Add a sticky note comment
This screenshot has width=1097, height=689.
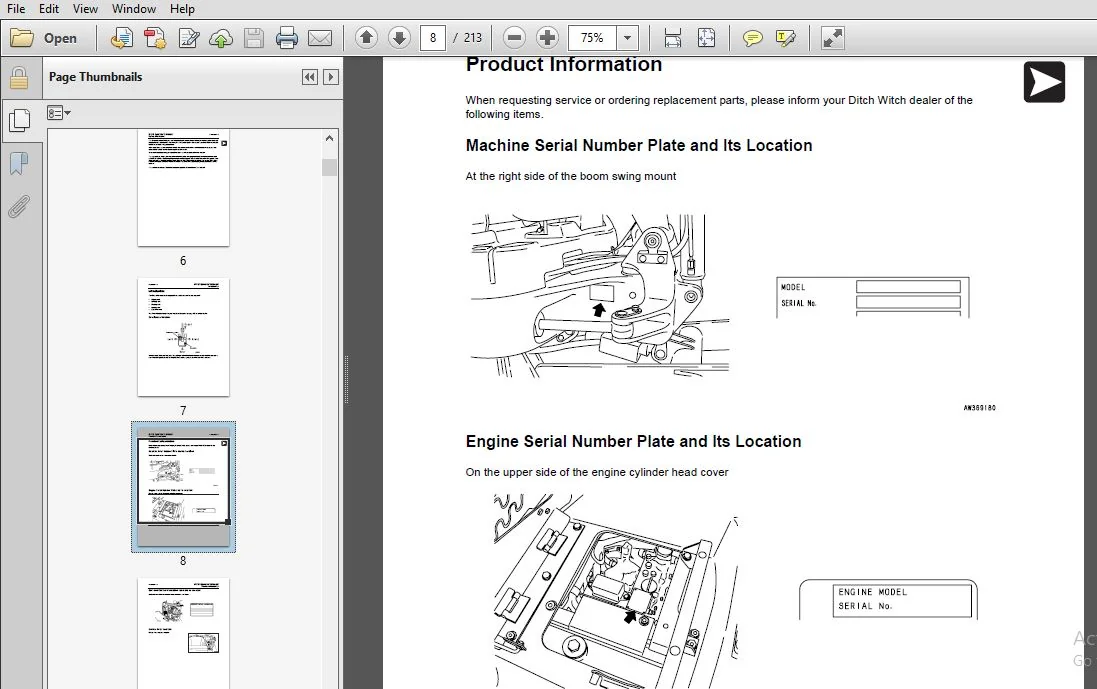(752, 38)
